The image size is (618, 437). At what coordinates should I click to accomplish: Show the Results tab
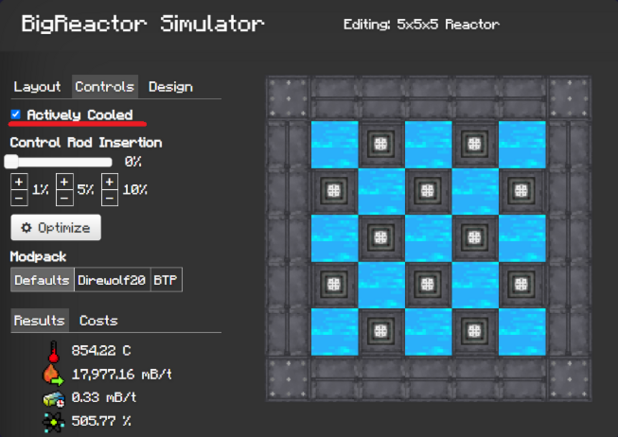click(40, 320)
